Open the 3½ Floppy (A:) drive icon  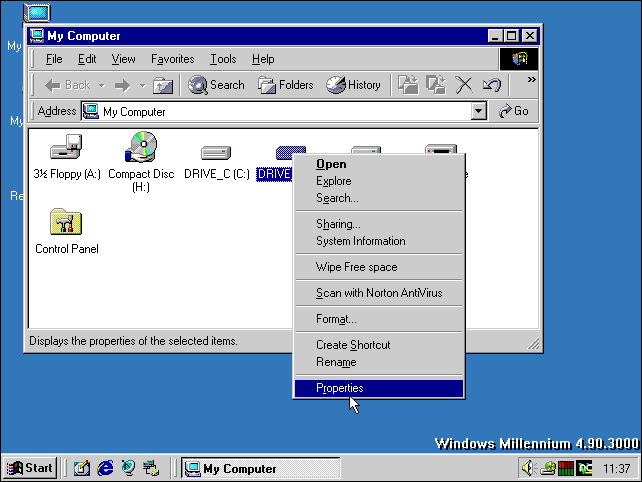(66, 147)
